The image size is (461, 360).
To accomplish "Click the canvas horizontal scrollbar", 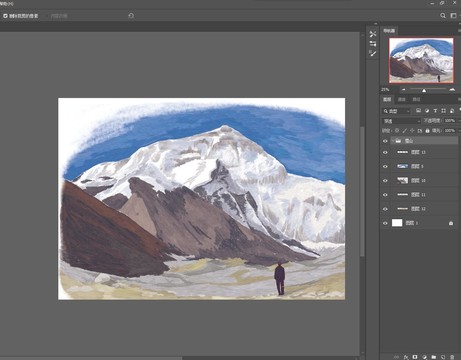I will 91,358.
